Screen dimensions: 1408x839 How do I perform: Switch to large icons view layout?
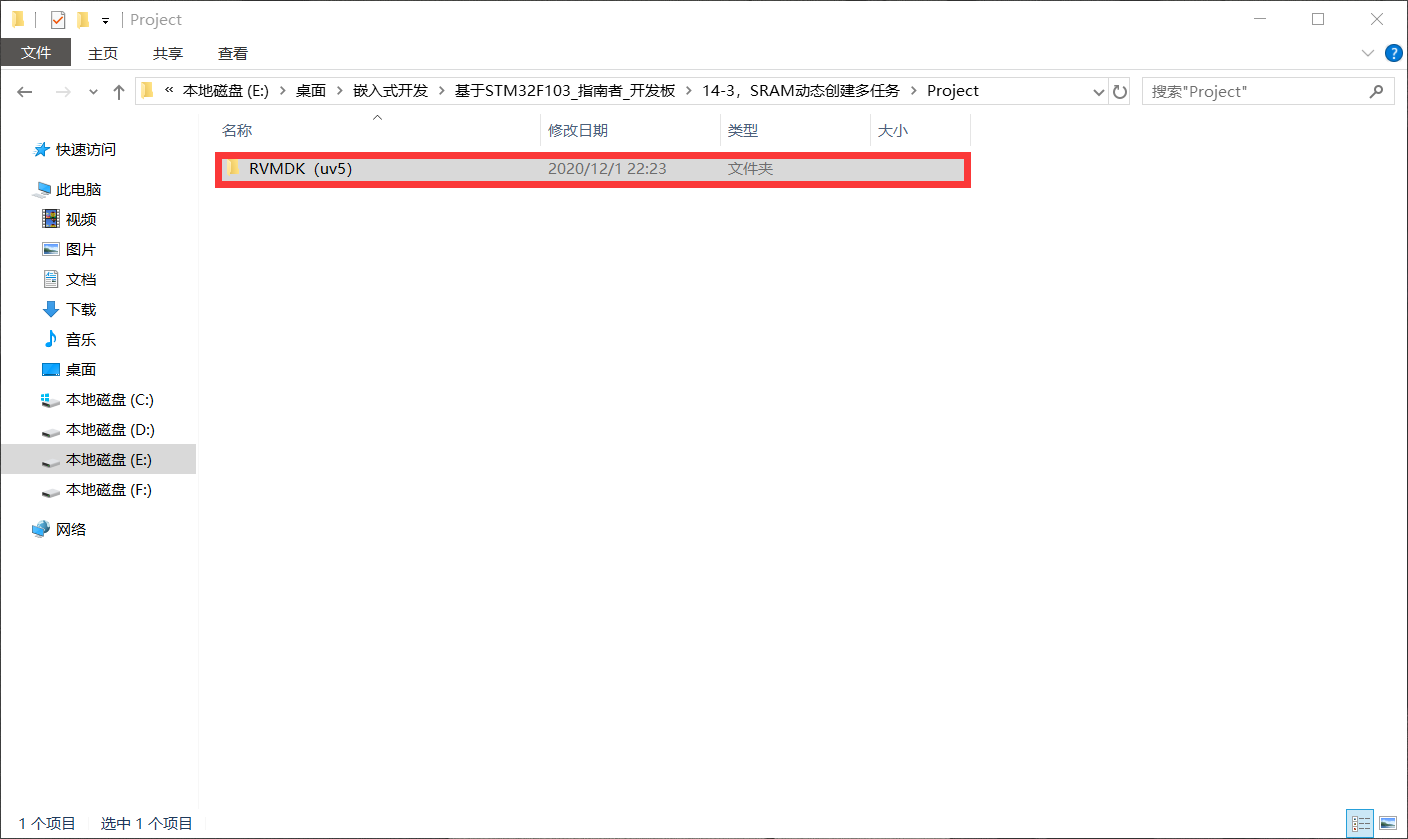click(1387, 823)
